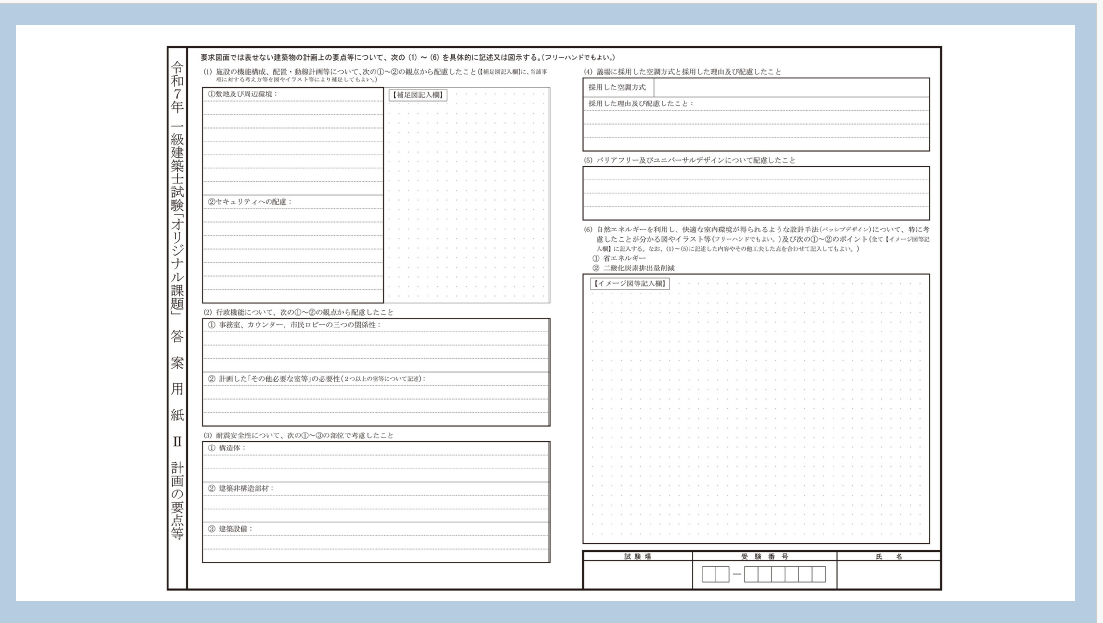
Task: Click the blank field beside 採用した空調方式
Action: click(791, 87)
